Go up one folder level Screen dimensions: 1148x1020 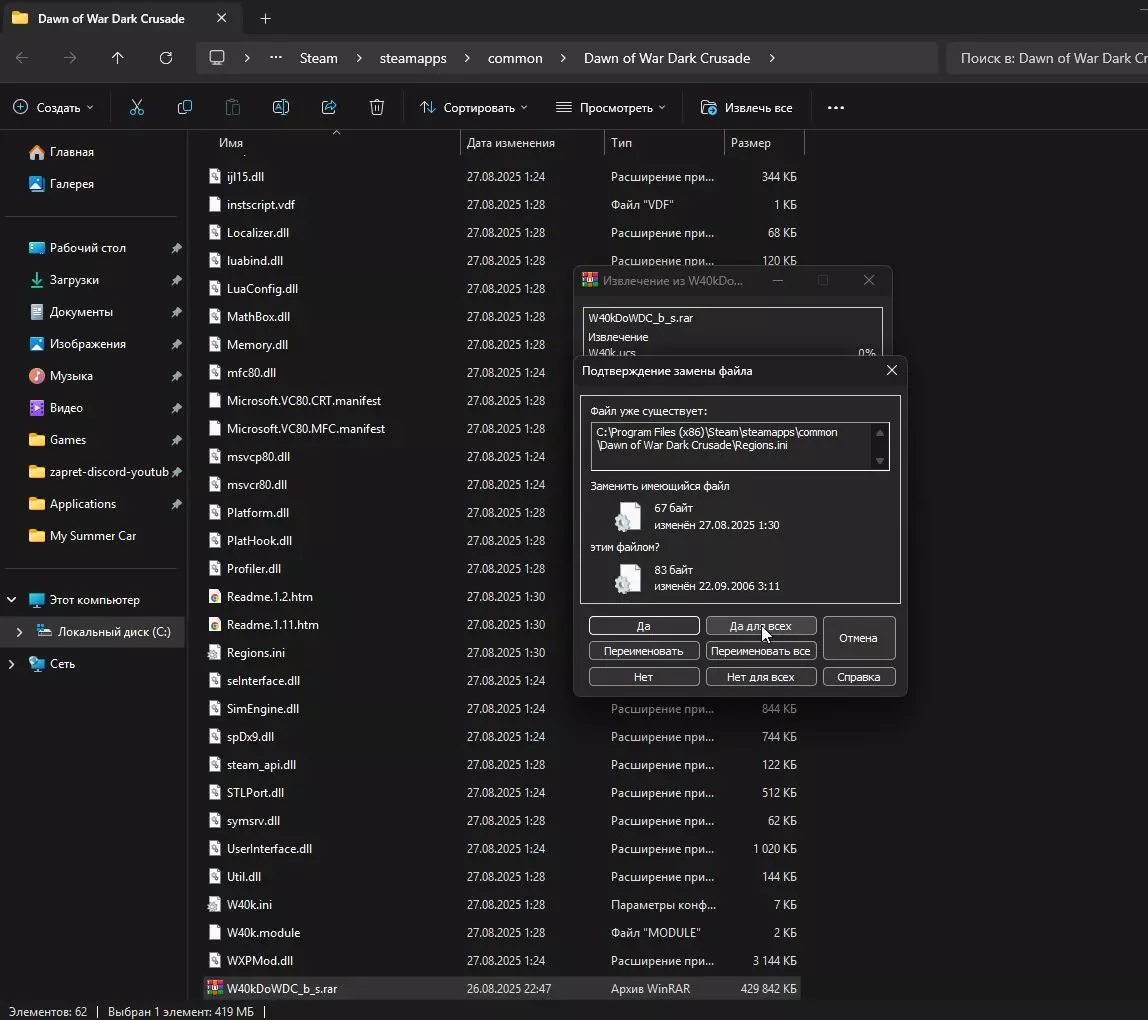point(118,58)
